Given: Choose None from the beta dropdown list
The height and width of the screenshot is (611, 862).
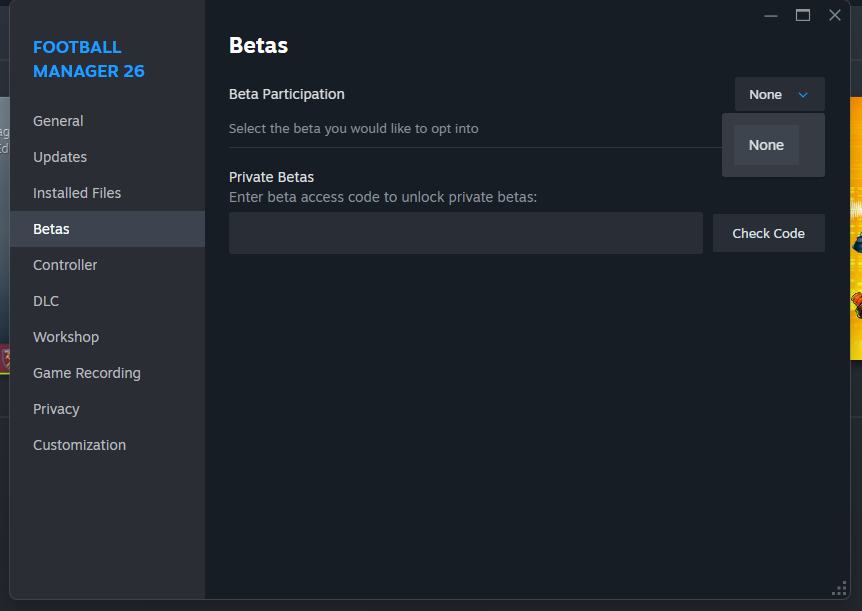Looking at the screenshot, I should 766,145.
